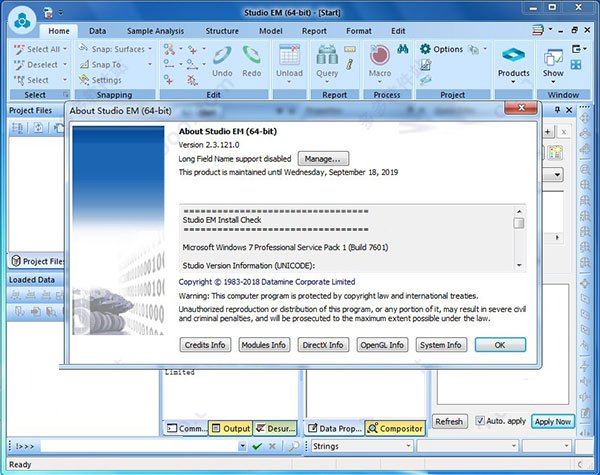Click the green check run command icon
600x475 pixels.
pos(257,446)
